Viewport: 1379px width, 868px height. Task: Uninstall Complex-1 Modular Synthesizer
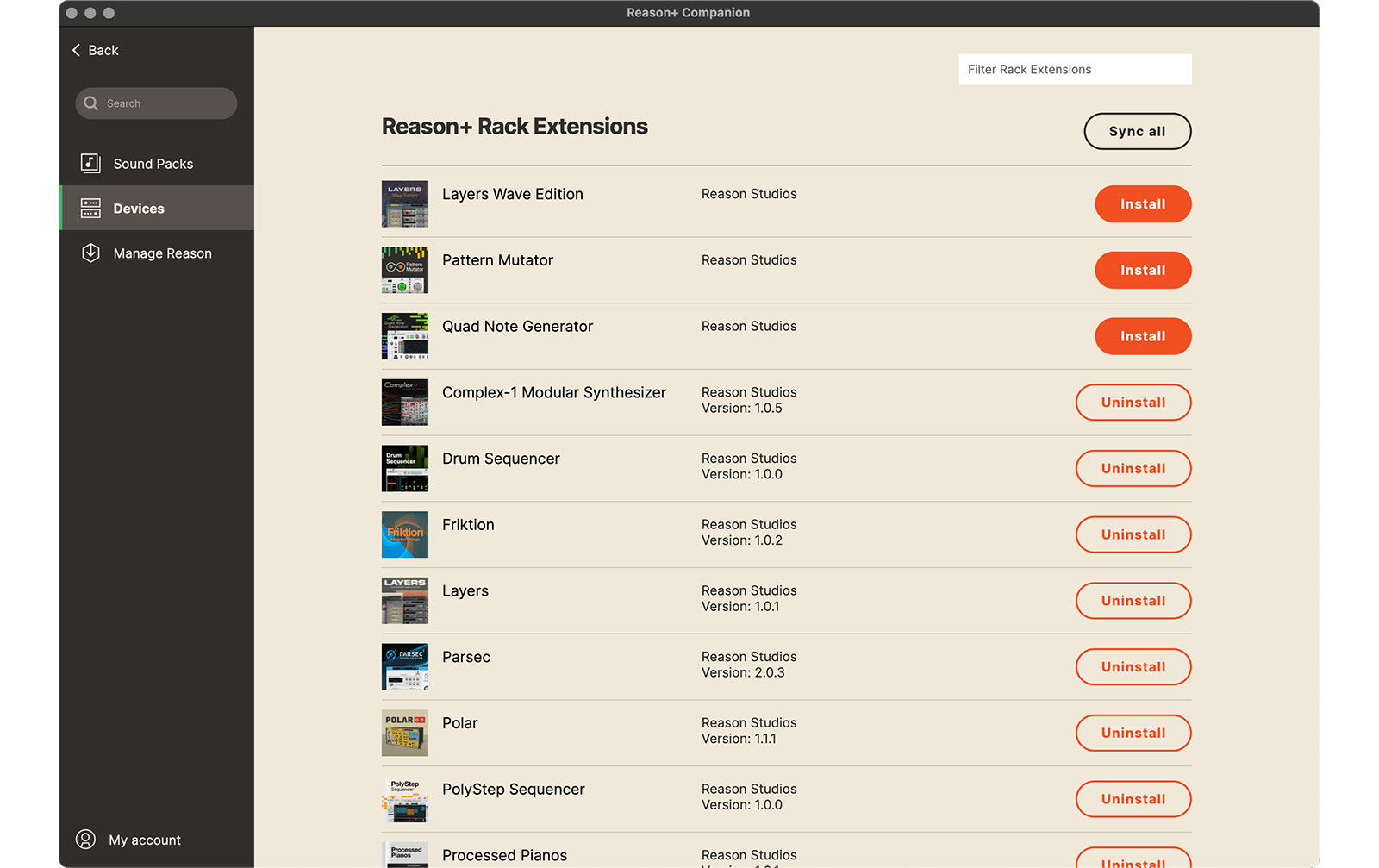pos(1133,403)
